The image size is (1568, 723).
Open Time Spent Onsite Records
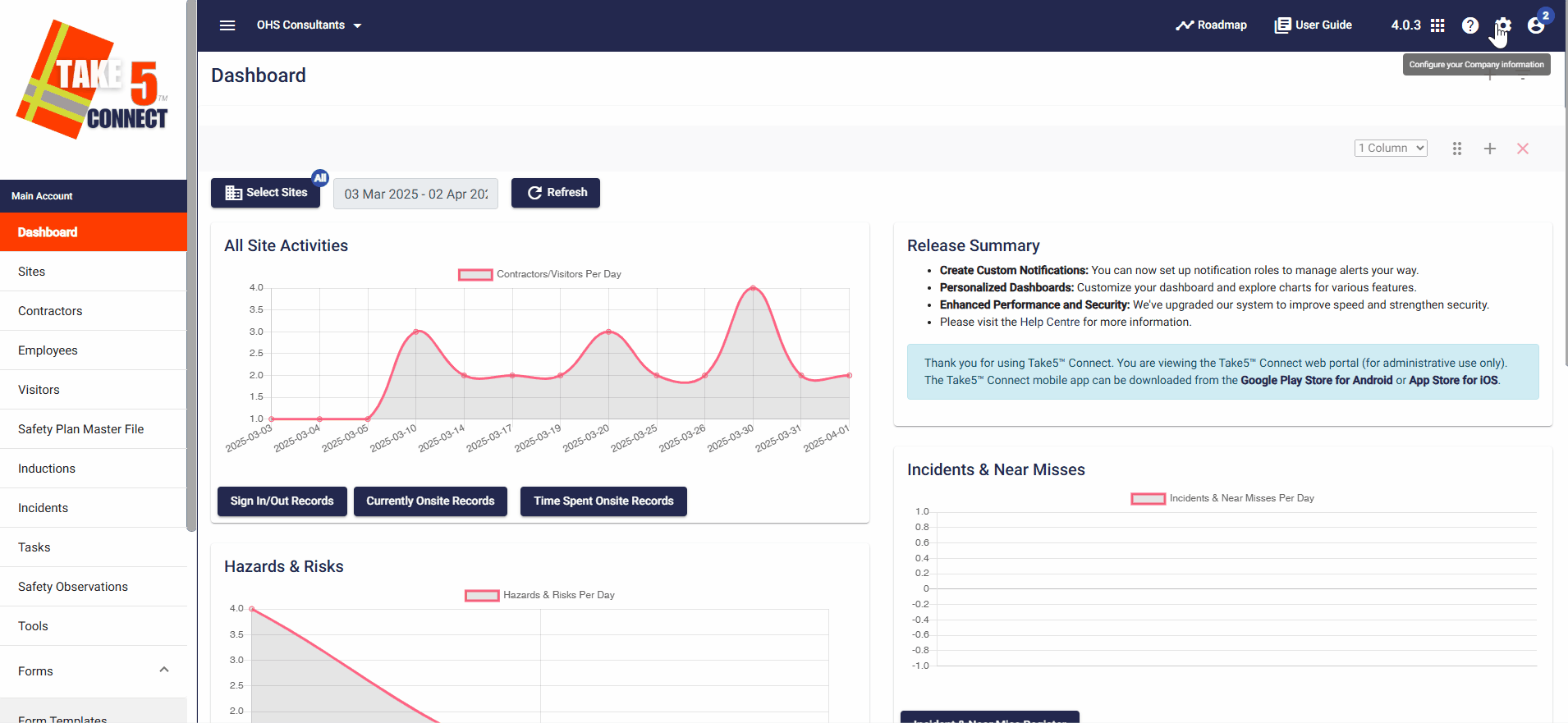[603, 501]
